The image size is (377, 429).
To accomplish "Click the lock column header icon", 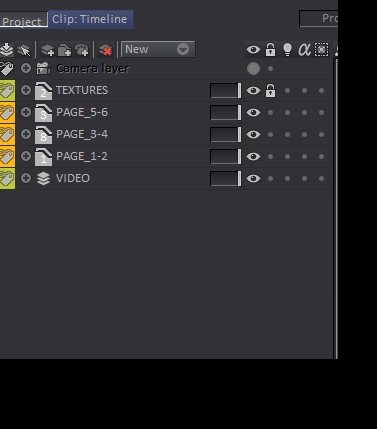I will [x=270, y=50].
